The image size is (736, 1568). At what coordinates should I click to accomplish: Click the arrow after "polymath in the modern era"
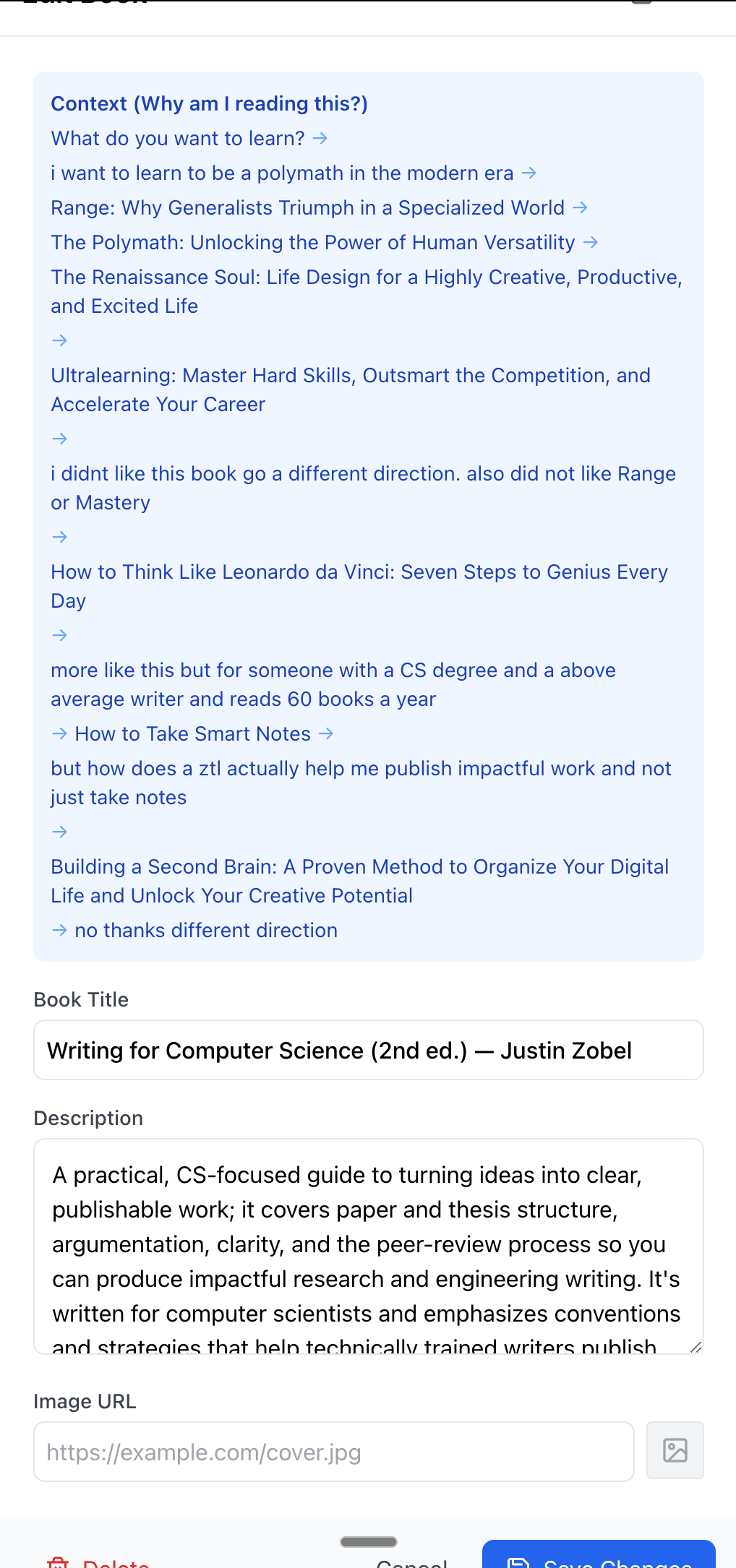[x=529, y=173]
